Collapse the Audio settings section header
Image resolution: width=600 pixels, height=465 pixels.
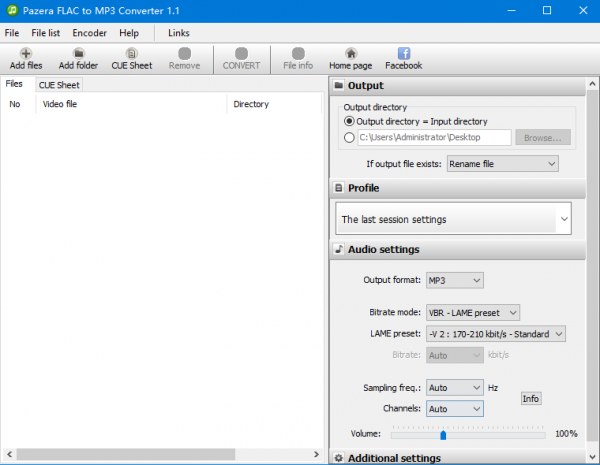(x=457, y=249)
